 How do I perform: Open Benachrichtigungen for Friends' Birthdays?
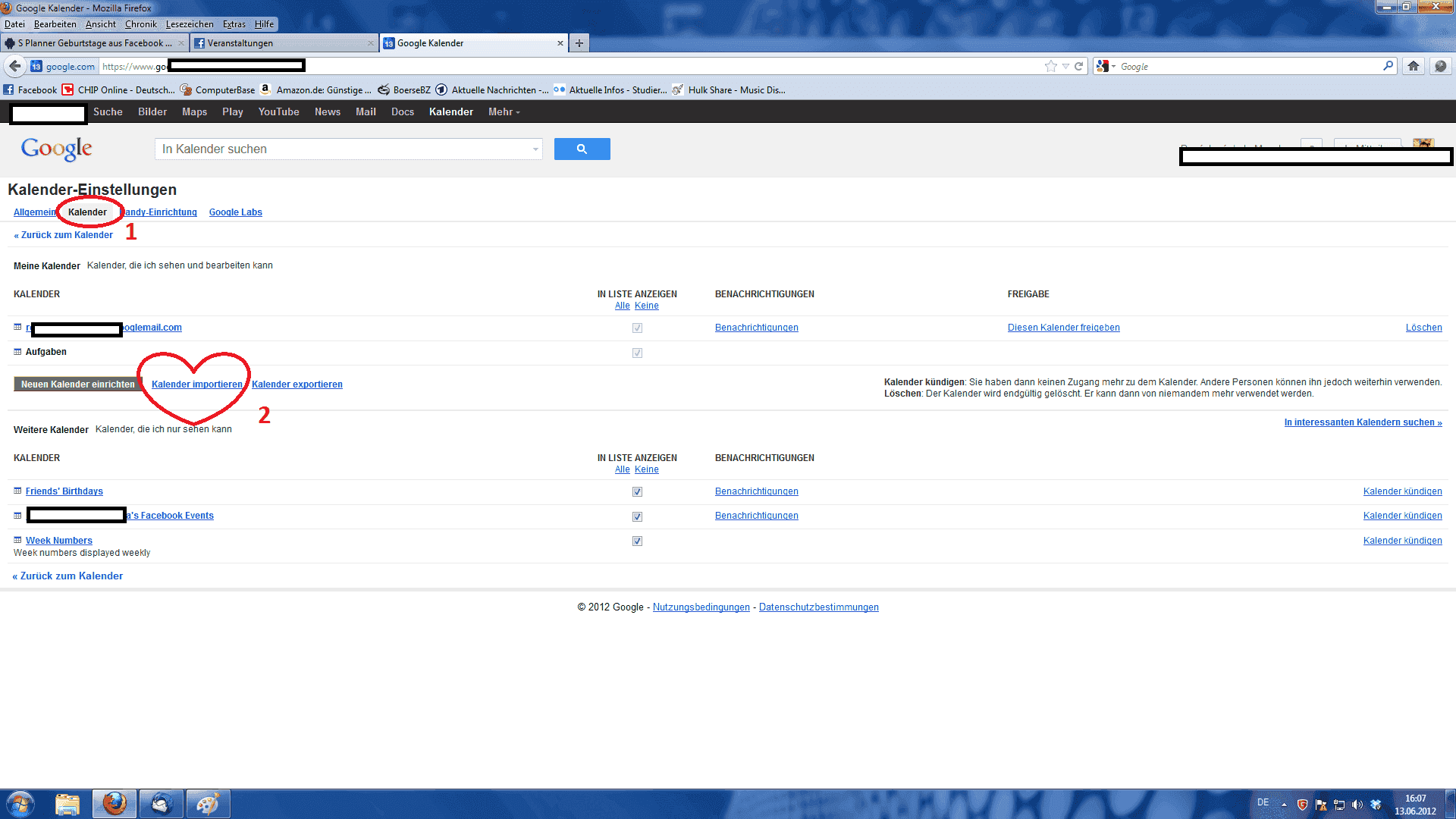pyautogui.click(x=757, y=491)
